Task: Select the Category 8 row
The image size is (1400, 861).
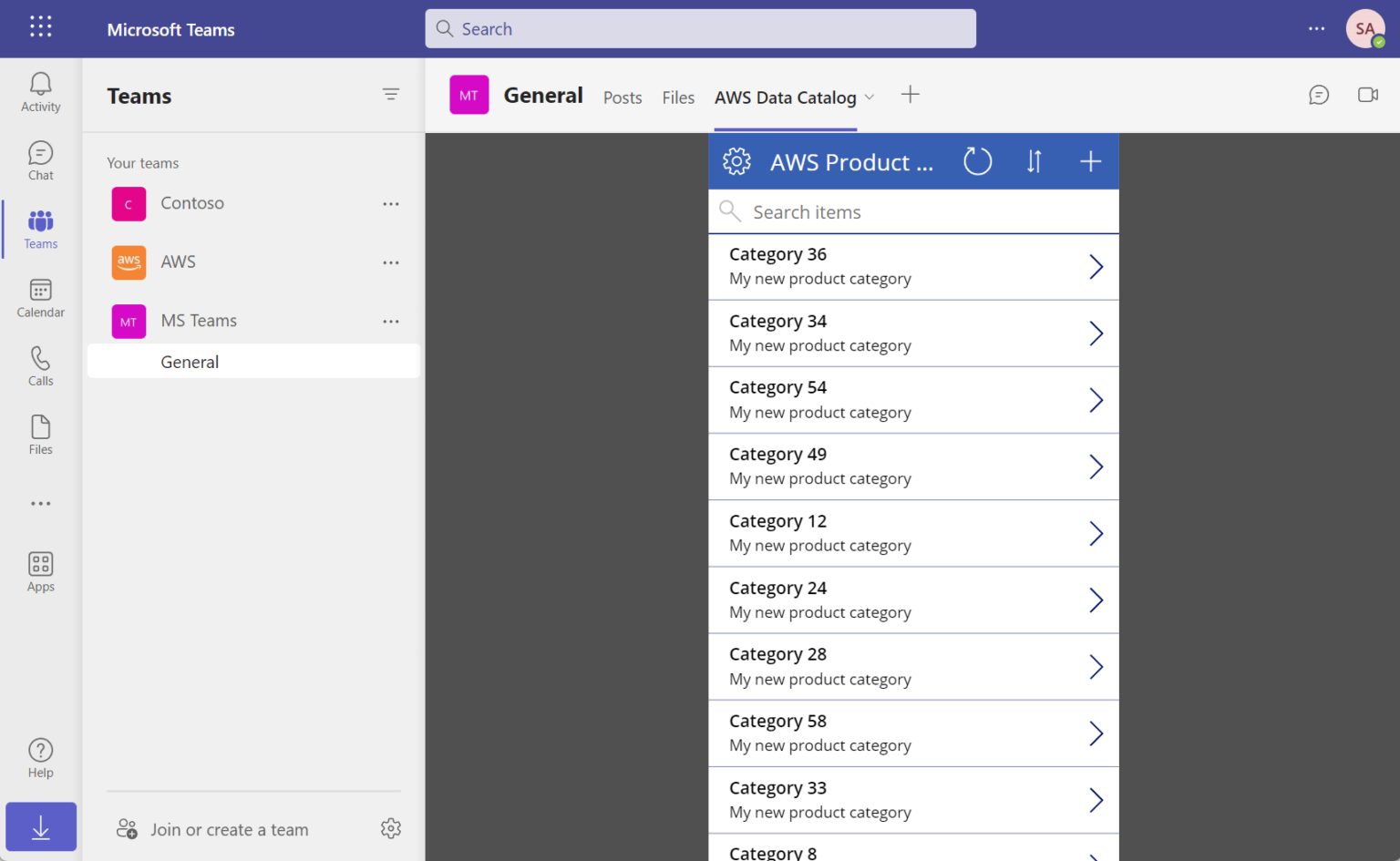Action: 913,848
